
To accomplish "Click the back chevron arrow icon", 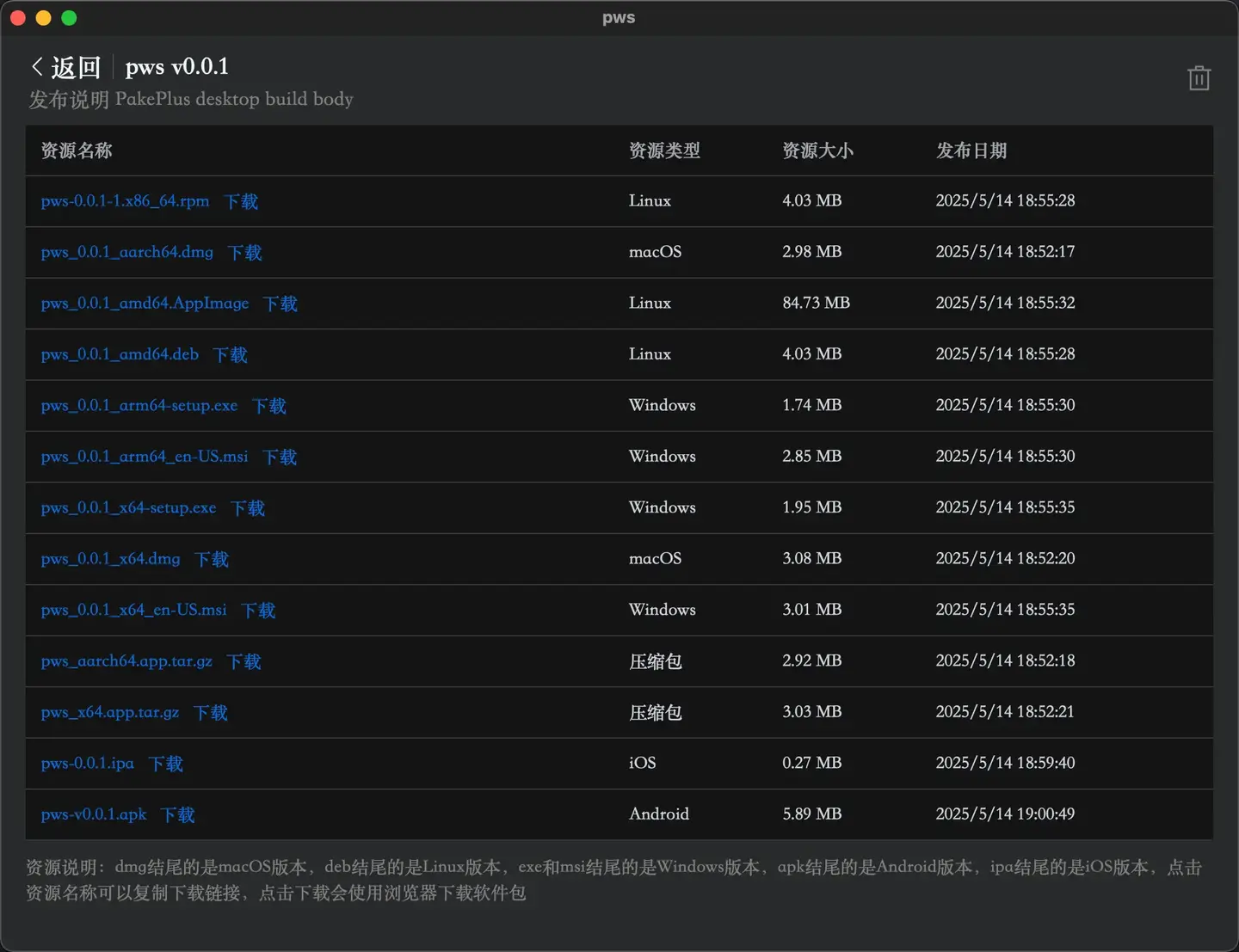I will (36, 65).
